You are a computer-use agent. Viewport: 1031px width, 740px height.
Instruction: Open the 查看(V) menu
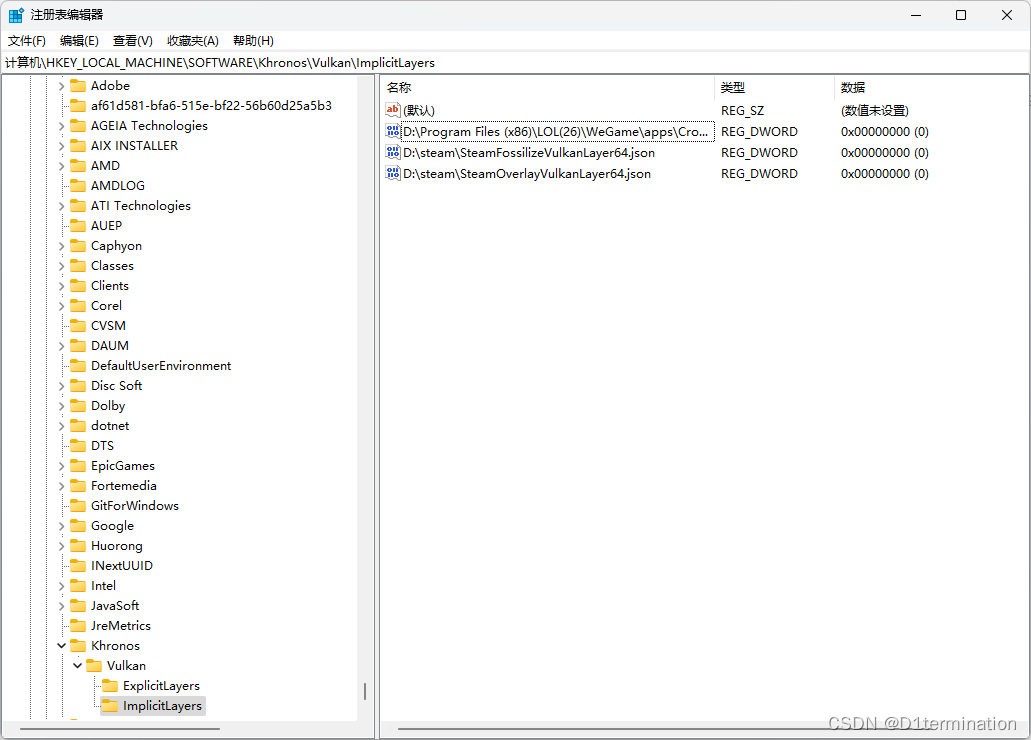pos(133,41)
